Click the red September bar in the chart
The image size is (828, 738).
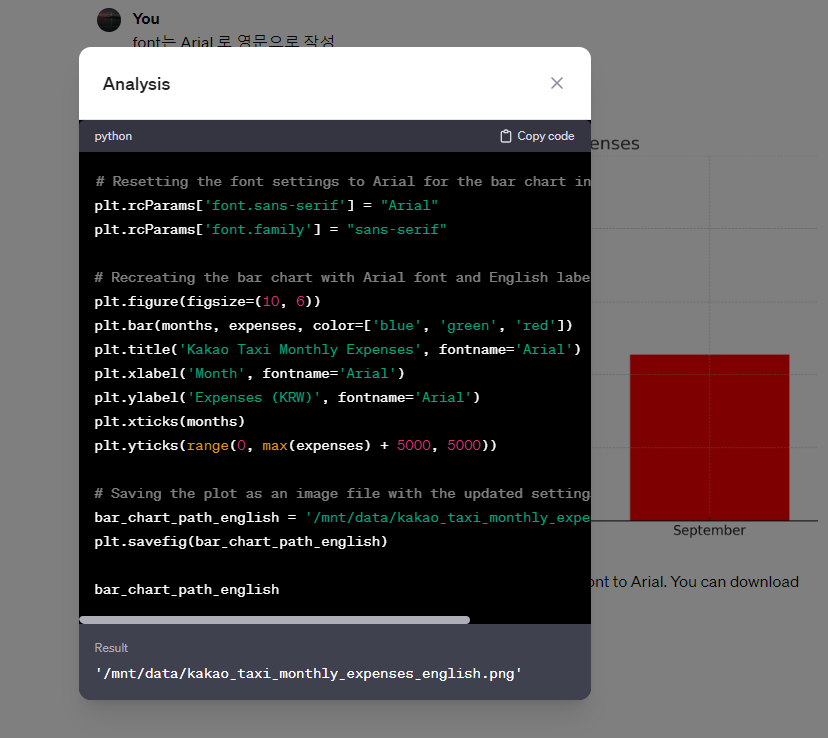[709, 437]
